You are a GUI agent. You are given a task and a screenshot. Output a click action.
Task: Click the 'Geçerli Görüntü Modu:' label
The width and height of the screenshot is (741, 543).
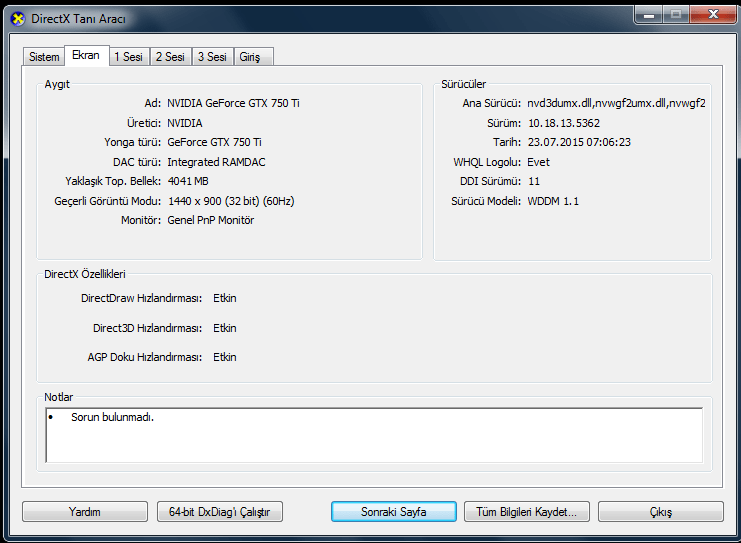(108, 201)
